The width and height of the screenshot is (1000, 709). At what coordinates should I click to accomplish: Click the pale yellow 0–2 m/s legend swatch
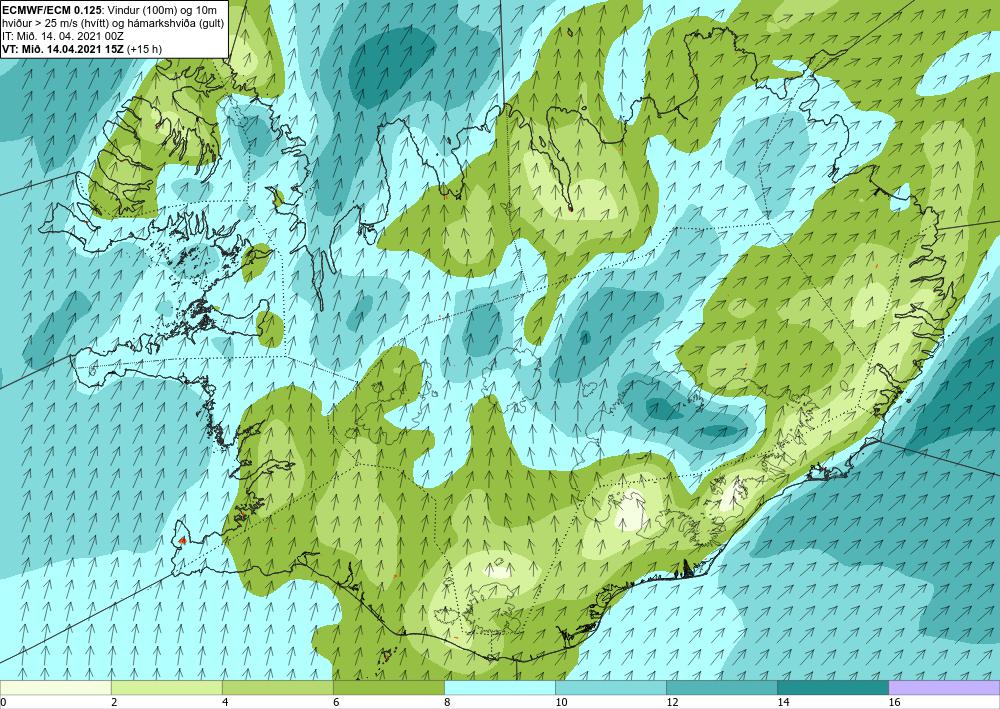pos(55,688)
